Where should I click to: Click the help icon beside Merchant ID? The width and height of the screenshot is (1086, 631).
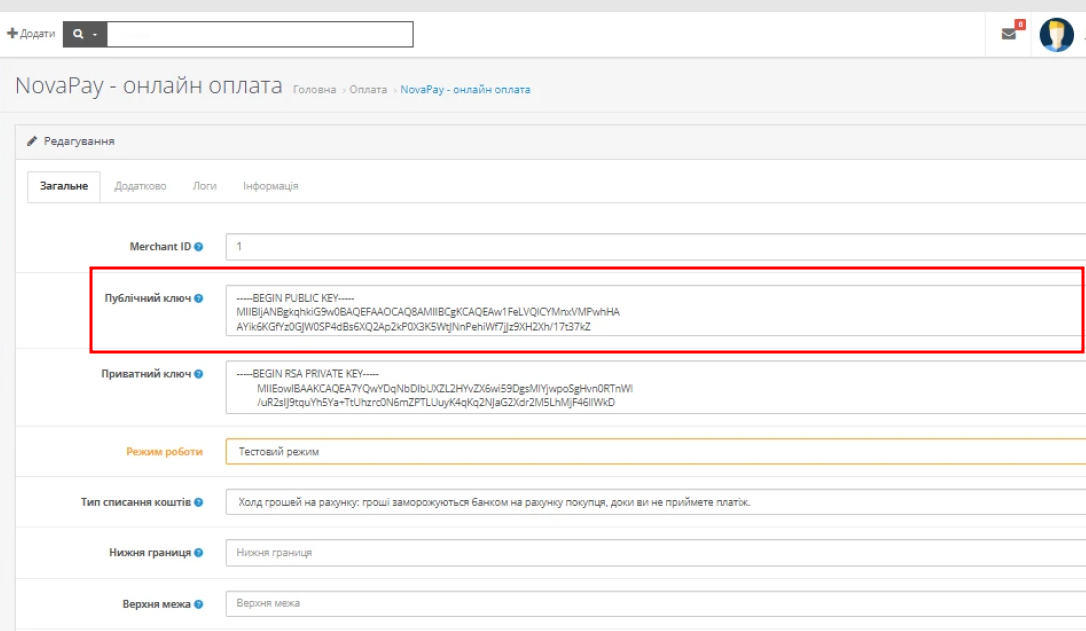point(198,247)
